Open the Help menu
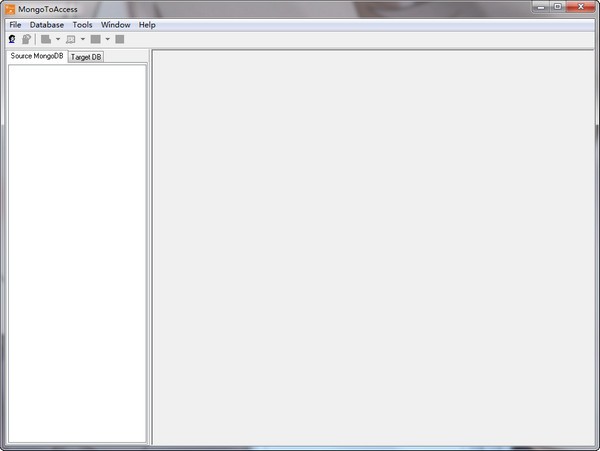The image size is (600, 451). click(x=147, y=24)
